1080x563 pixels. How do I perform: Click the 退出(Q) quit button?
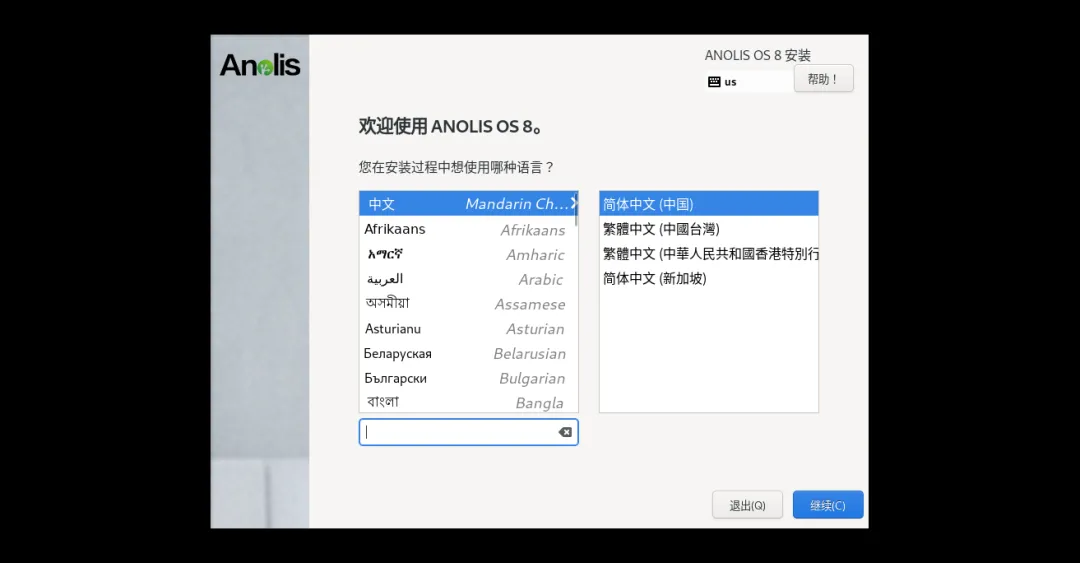pyautogui.click(x=747, y=505)
